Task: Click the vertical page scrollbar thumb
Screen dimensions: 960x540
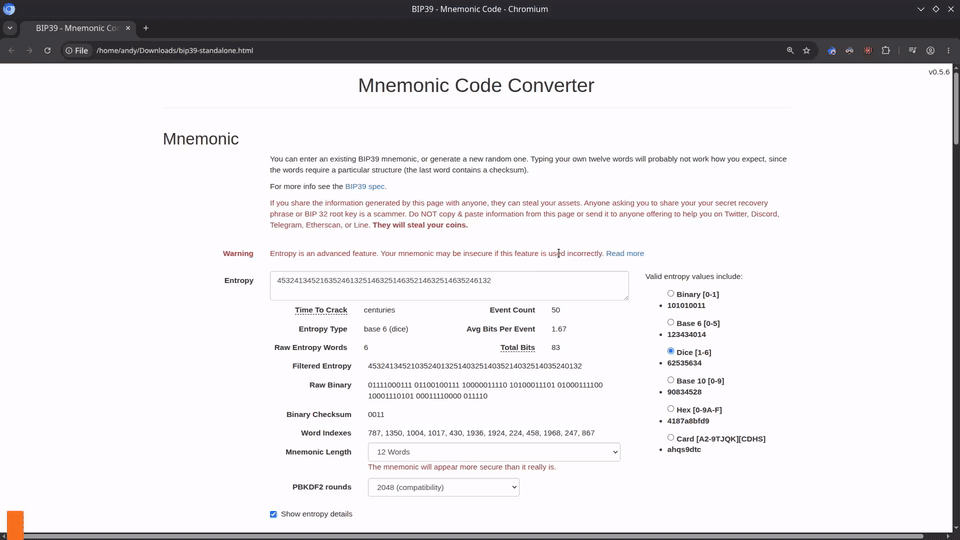Action: [x=956, y=108]
